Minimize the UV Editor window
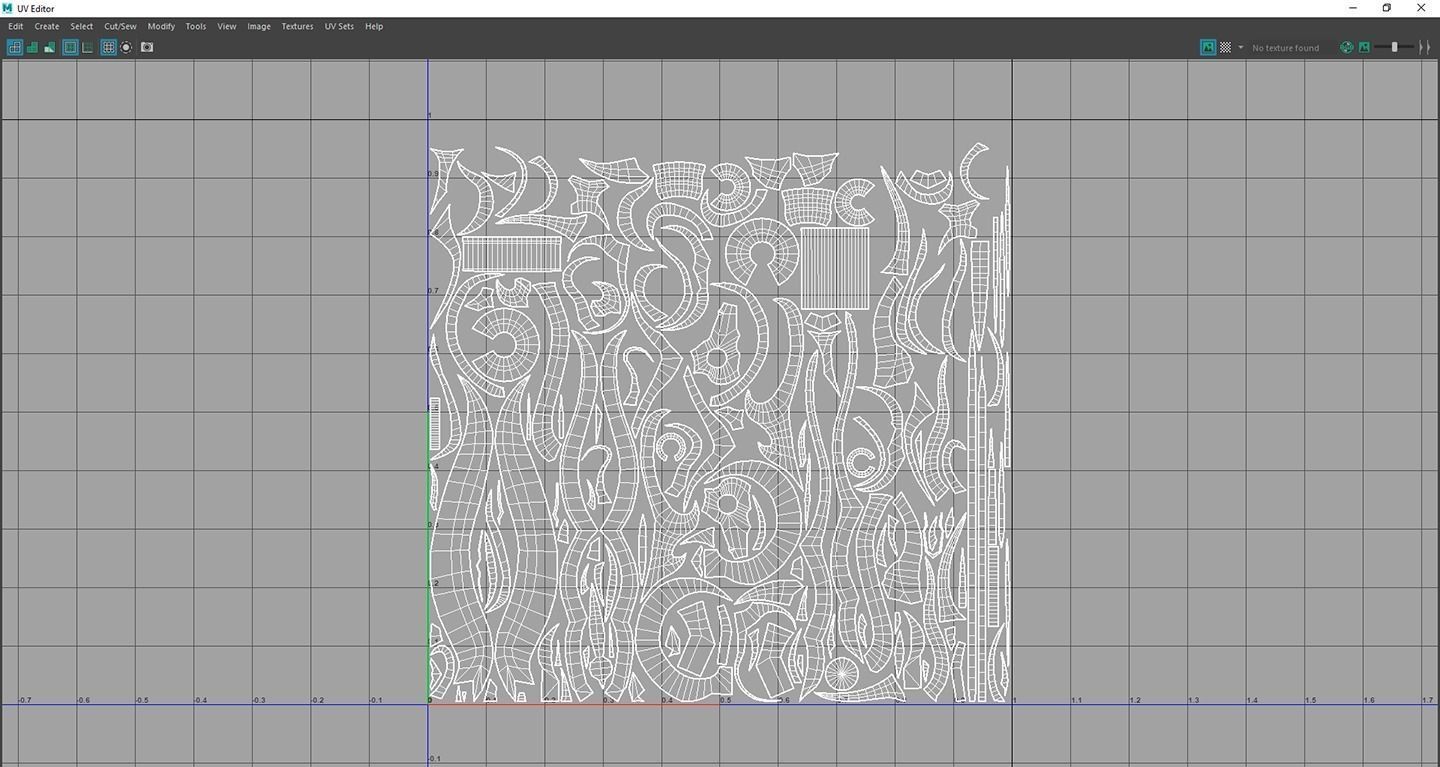This screenshot has width=1440, height=767. tap(1353, 8)
